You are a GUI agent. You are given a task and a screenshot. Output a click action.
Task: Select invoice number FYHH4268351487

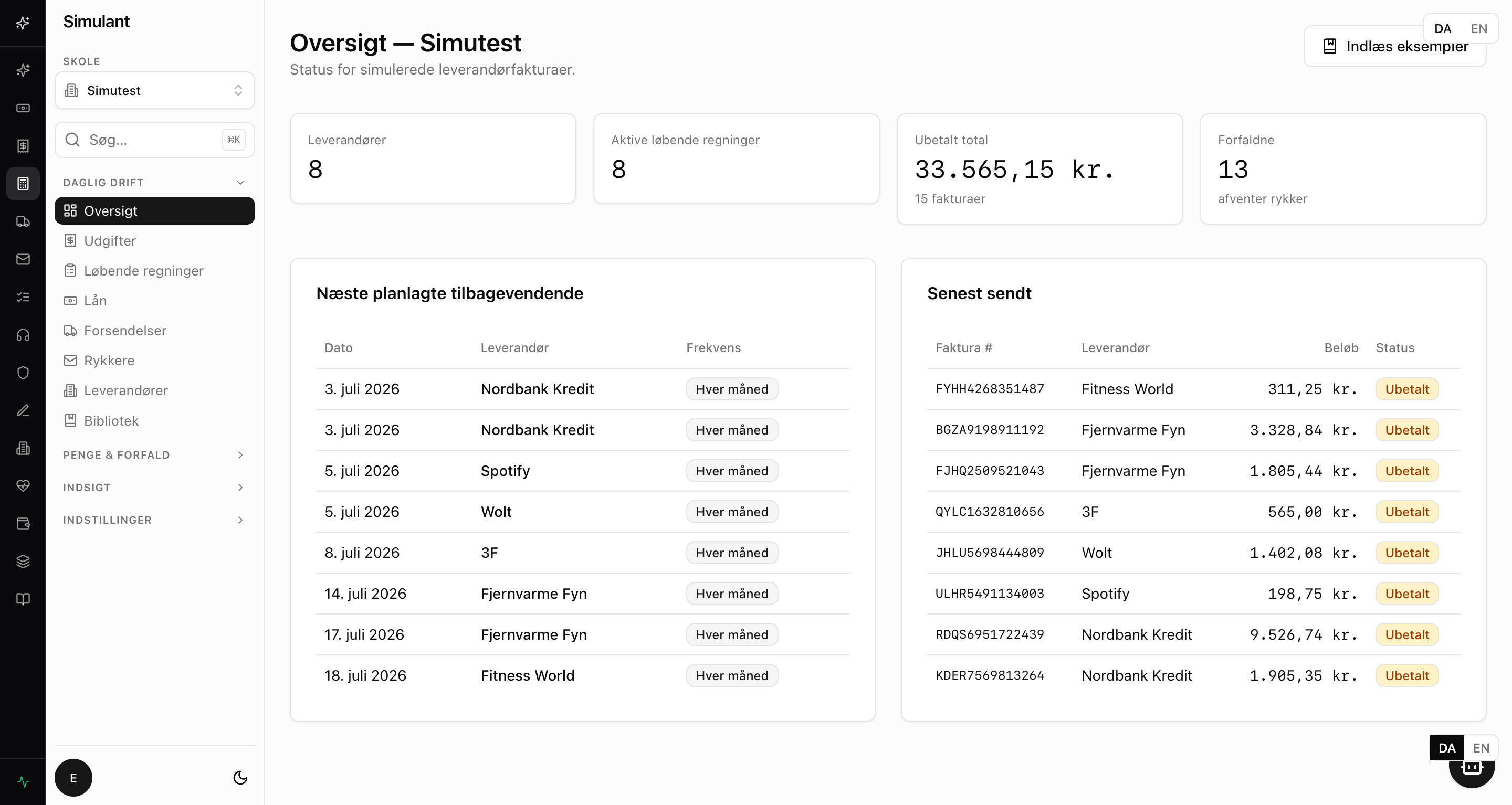click(990, 389)
